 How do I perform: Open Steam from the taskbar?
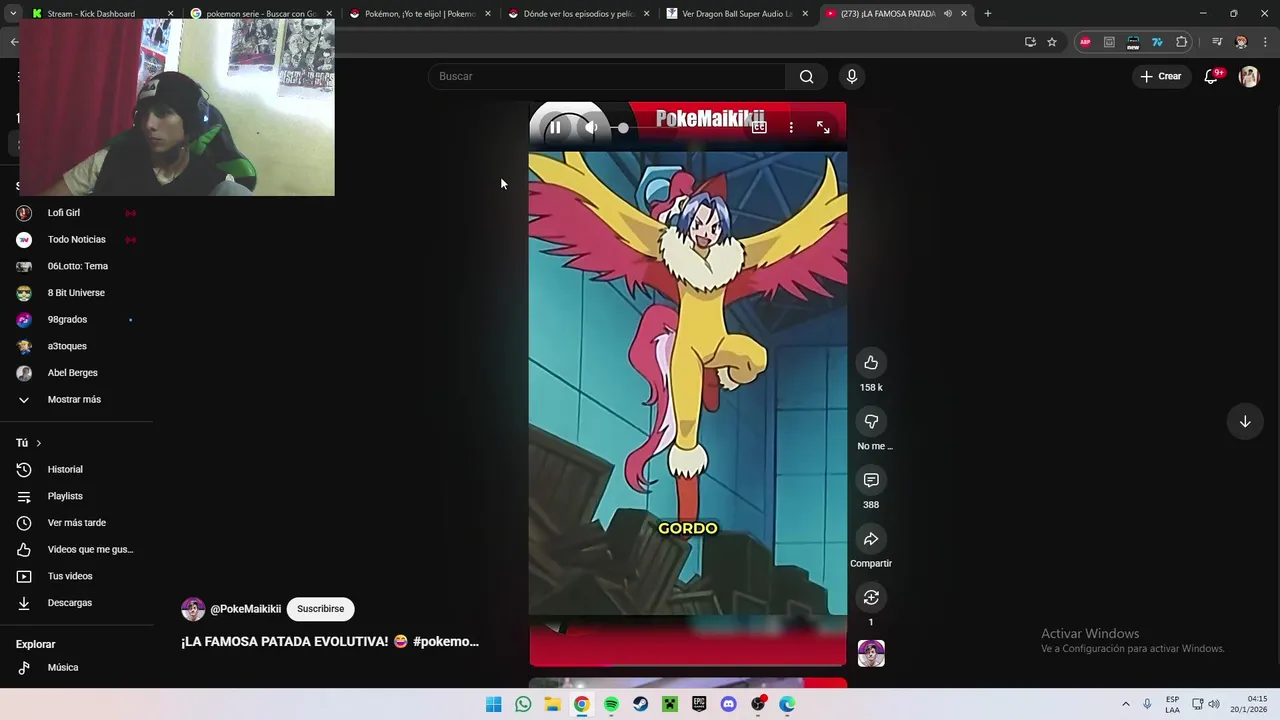pyautogui.click(x=640, y=704)
